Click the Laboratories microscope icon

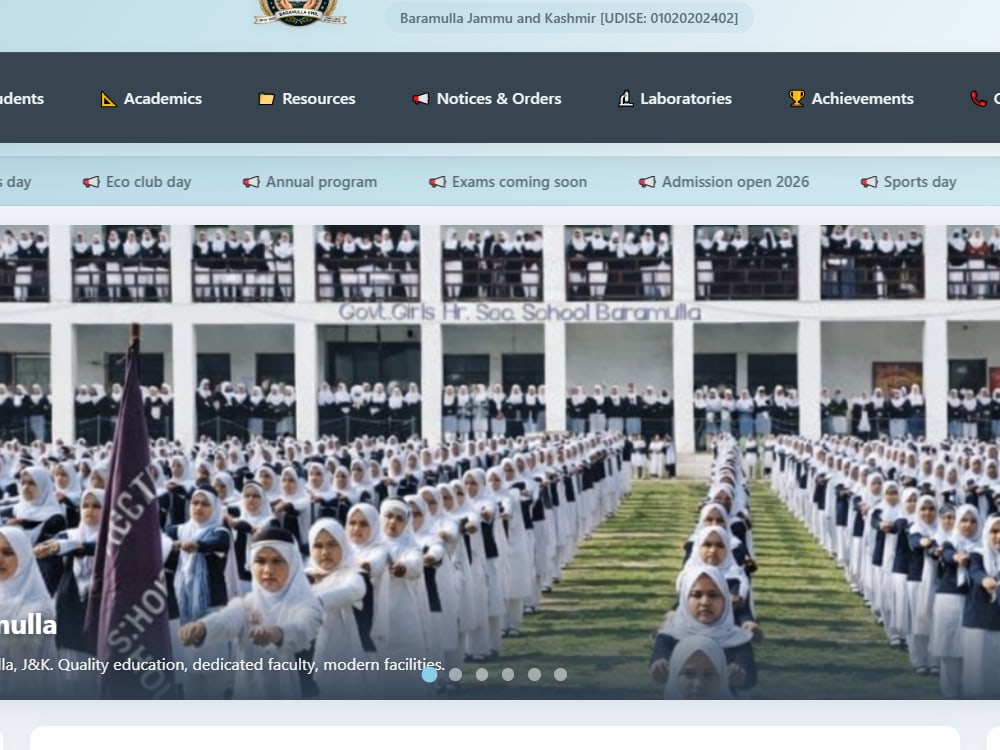tap(626, 99)
